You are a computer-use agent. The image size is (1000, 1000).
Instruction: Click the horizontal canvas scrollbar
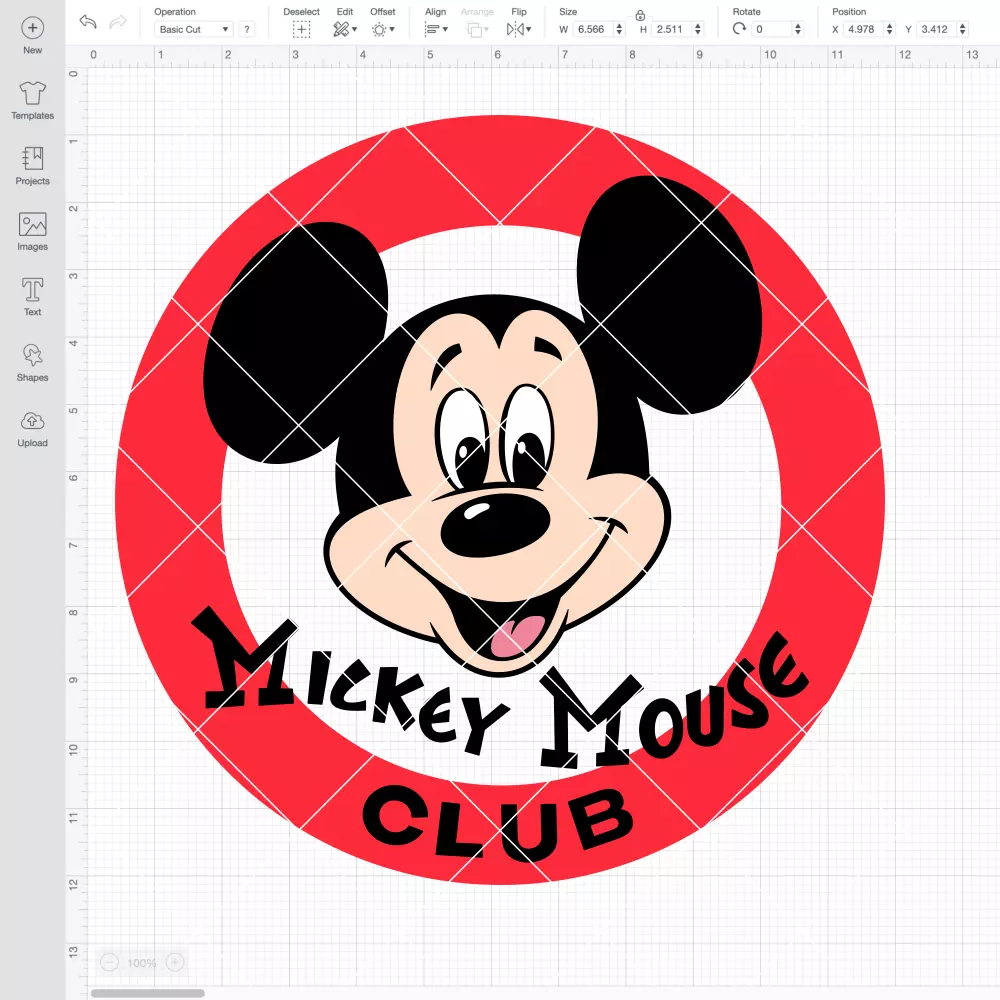tap(147, 993)
